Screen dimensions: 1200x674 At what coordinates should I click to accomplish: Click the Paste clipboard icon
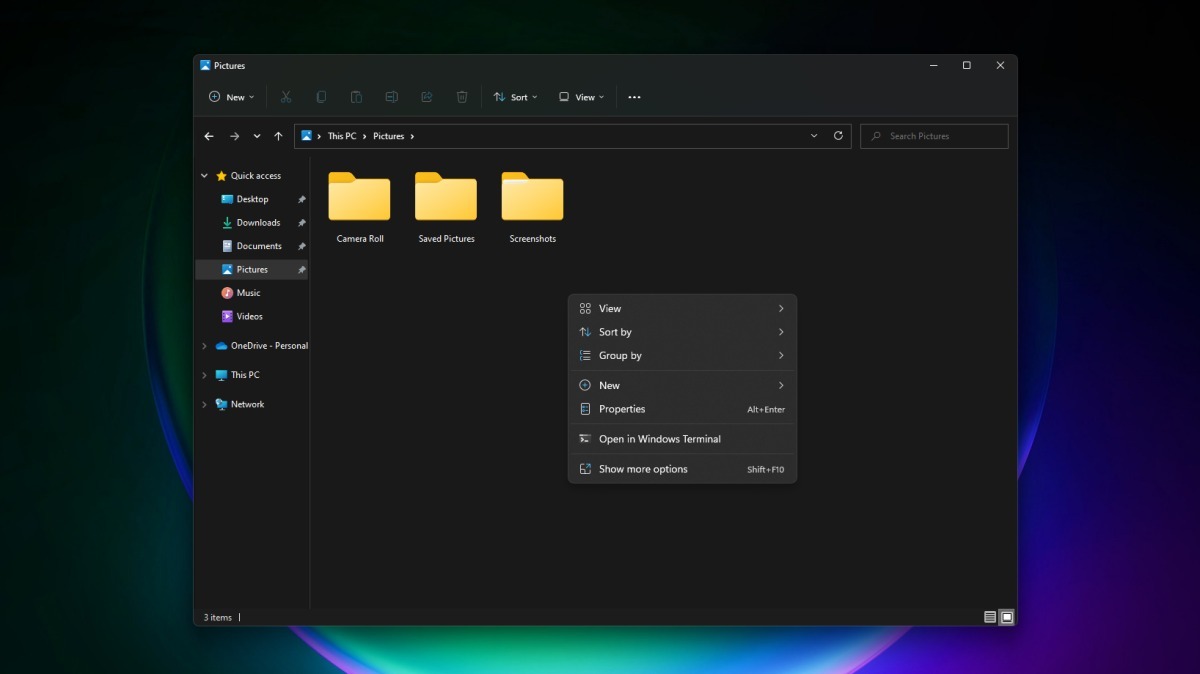(356, 97)
